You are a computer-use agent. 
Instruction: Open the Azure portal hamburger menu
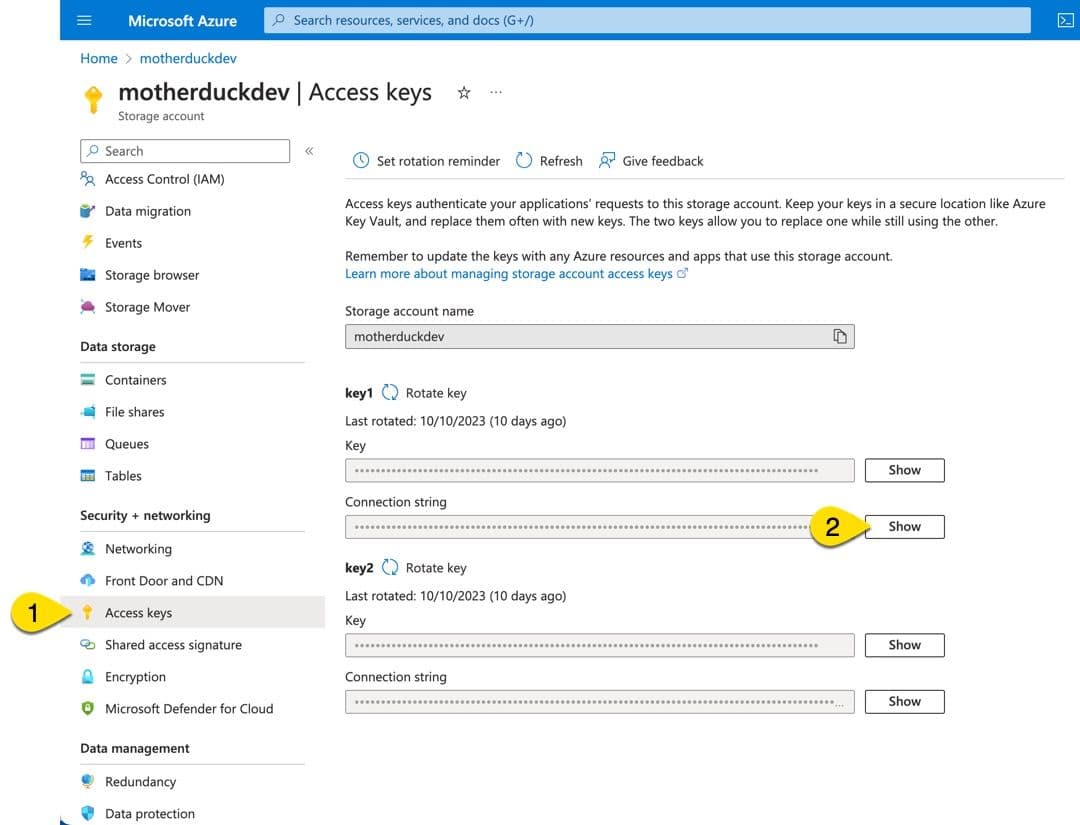tap(84, 20)
